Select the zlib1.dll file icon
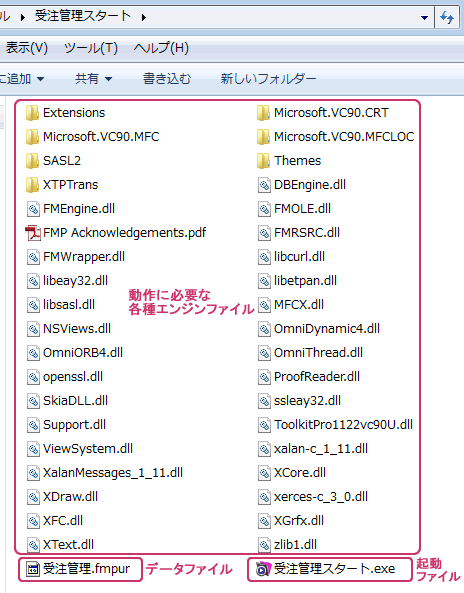This screenshot has height=593, width=464. [x=264, y=545]
